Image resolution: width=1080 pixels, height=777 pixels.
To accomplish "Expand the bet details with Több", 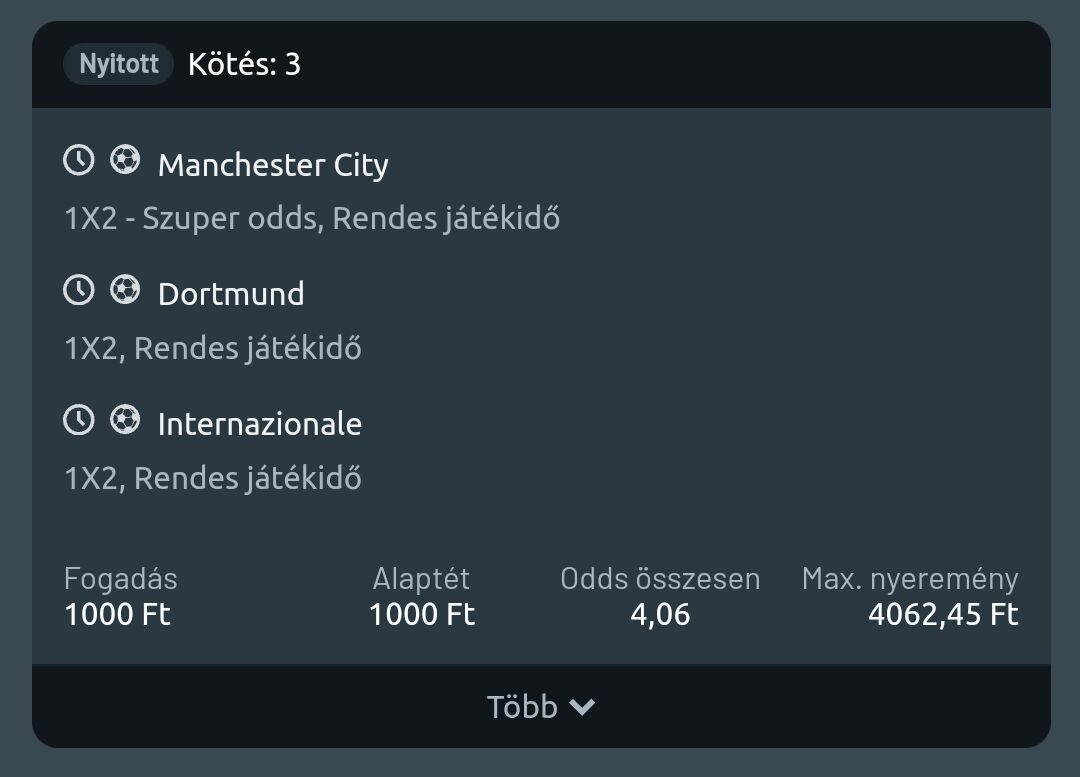I will tap(522, 707).
